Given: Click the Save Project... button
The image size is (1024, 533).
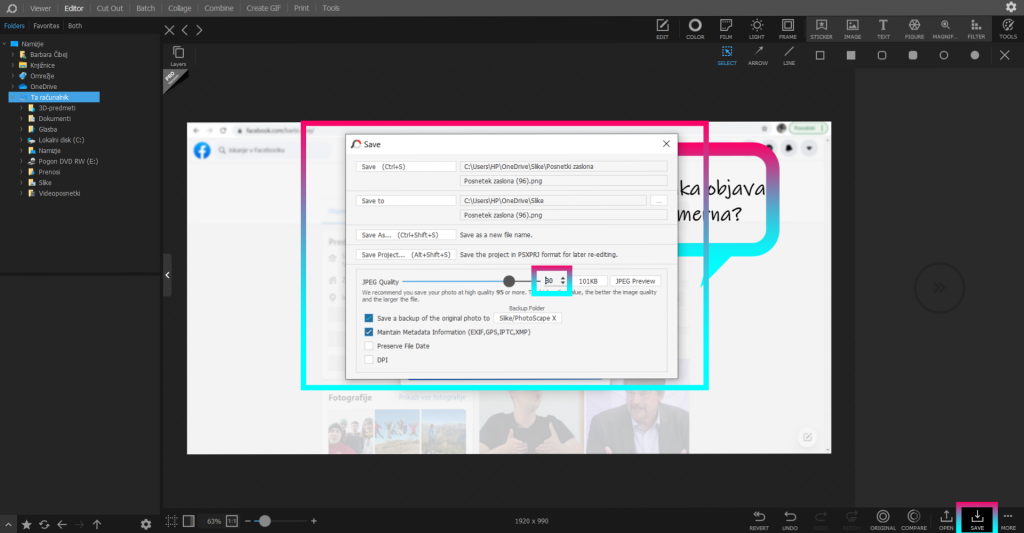Looking at the screenshot, I should coord(406,255).
